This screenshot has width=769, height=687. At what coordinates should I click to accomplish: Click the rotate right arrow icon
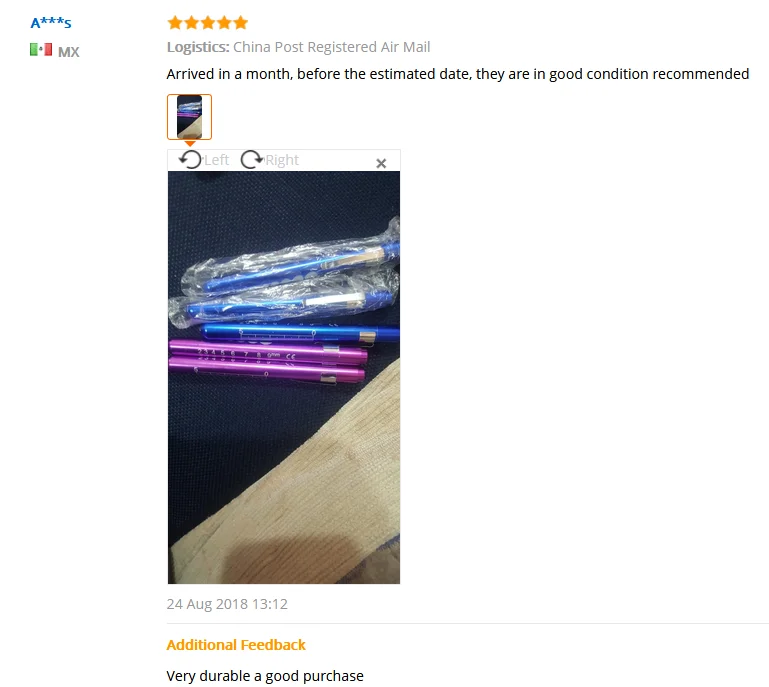tap(252, 159)
